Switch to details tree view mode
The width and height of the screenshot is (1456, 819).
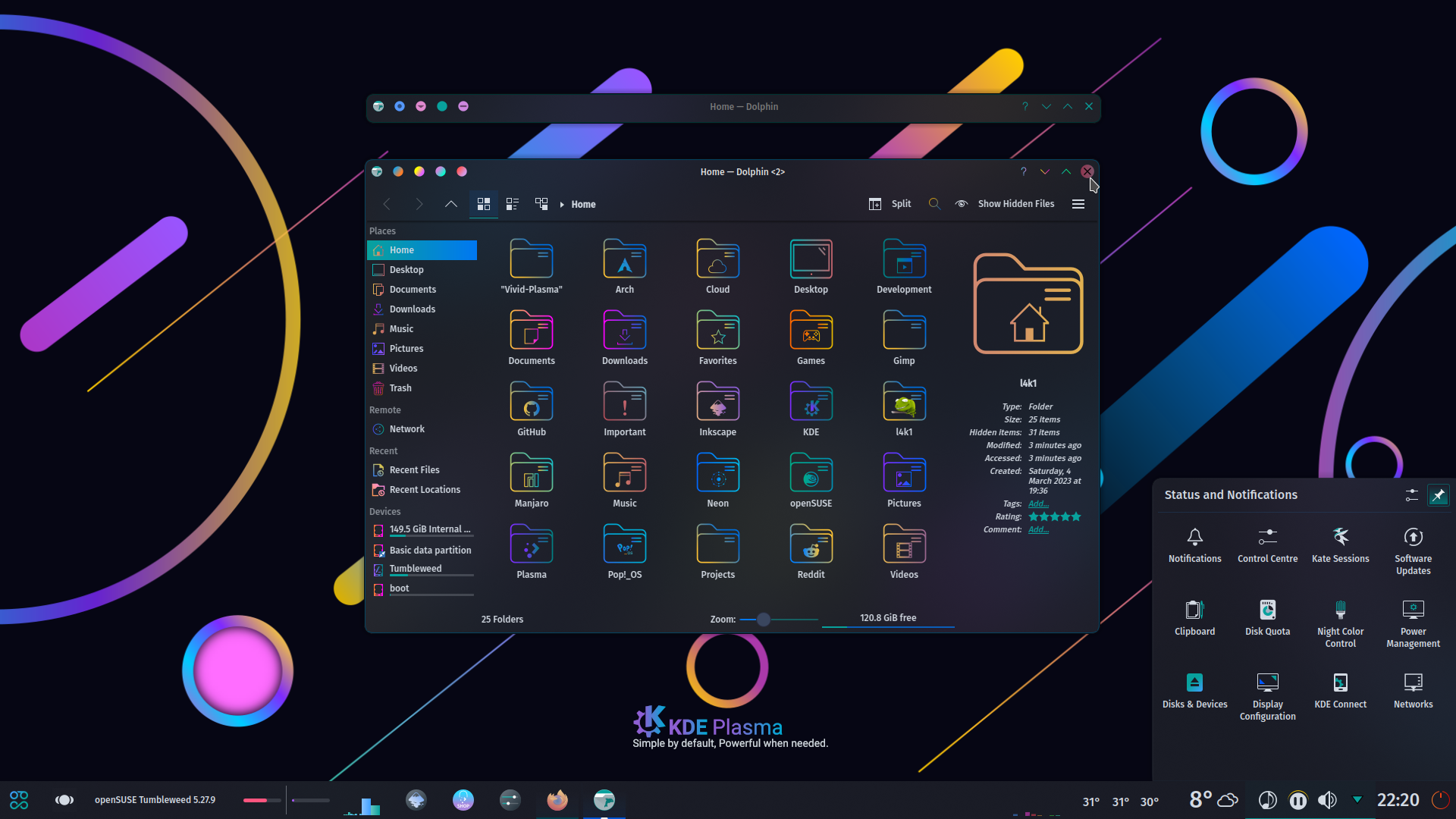coord(541,204)
